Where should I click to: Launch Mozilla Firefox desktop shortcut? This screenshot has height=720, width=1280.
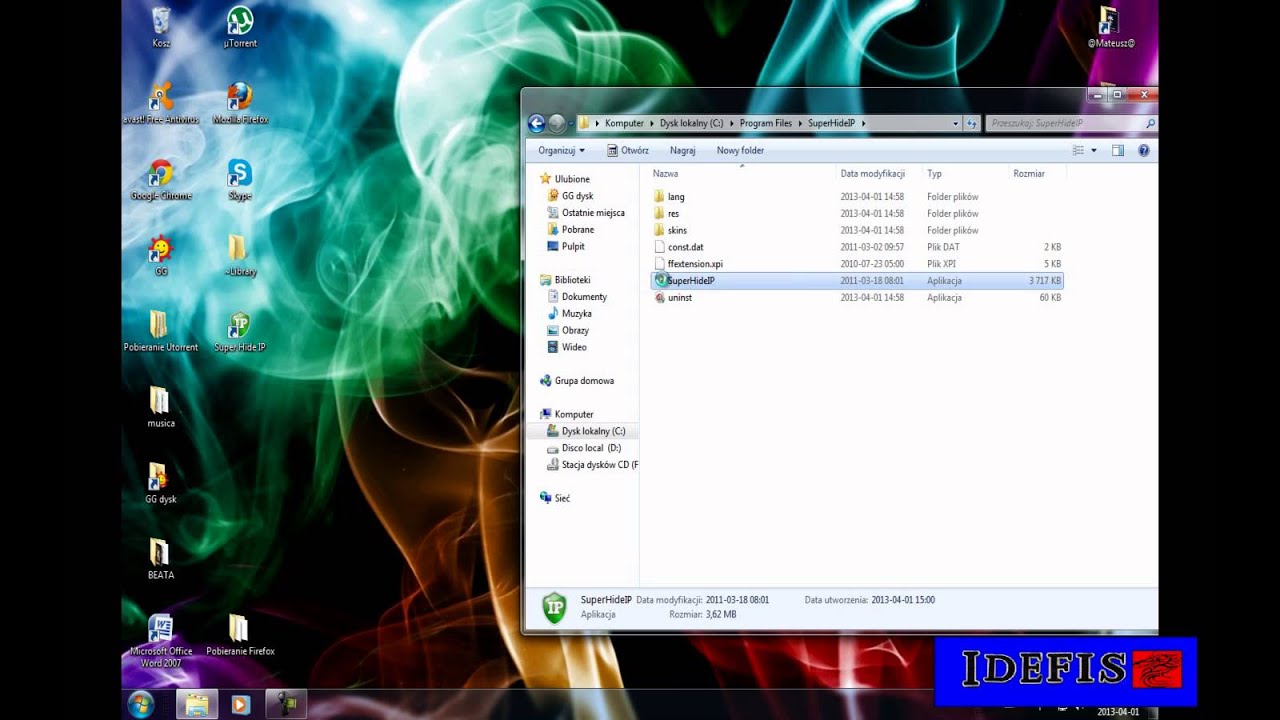click(240, 103)
